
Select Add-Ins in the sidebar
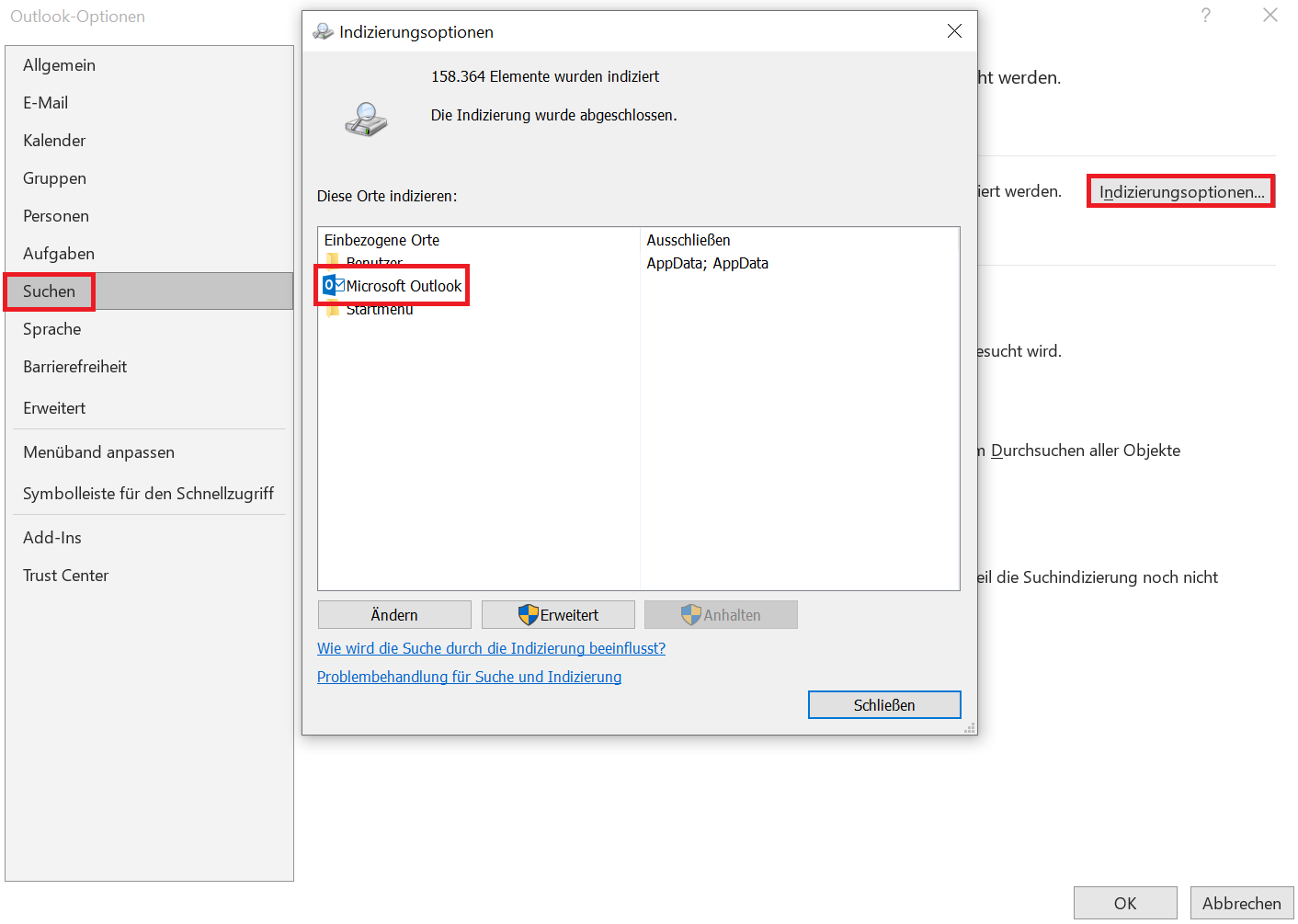click(149, 538)
